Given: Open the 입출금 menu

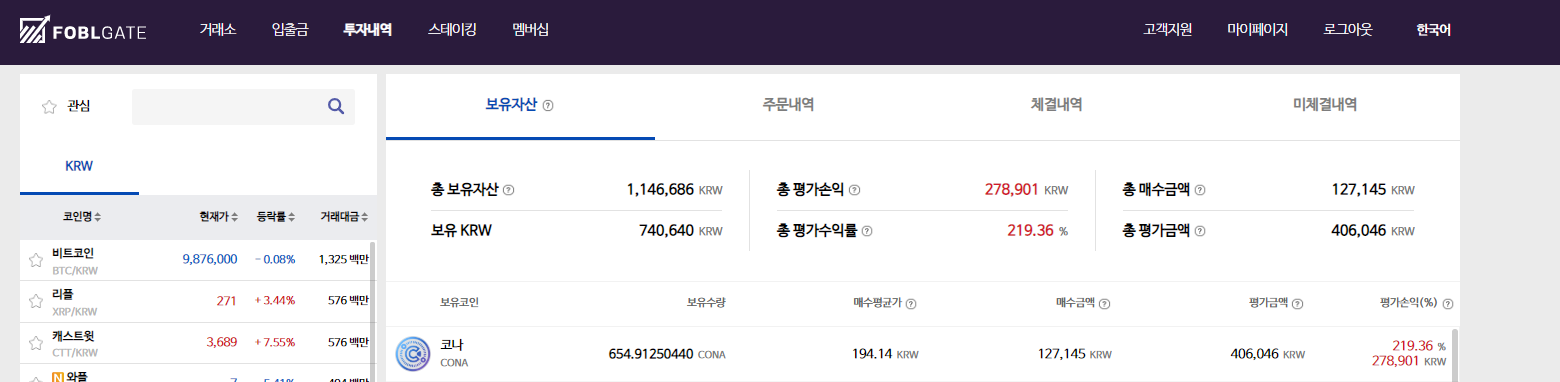Looking at the screenshot, I should [x=289, y=30].
